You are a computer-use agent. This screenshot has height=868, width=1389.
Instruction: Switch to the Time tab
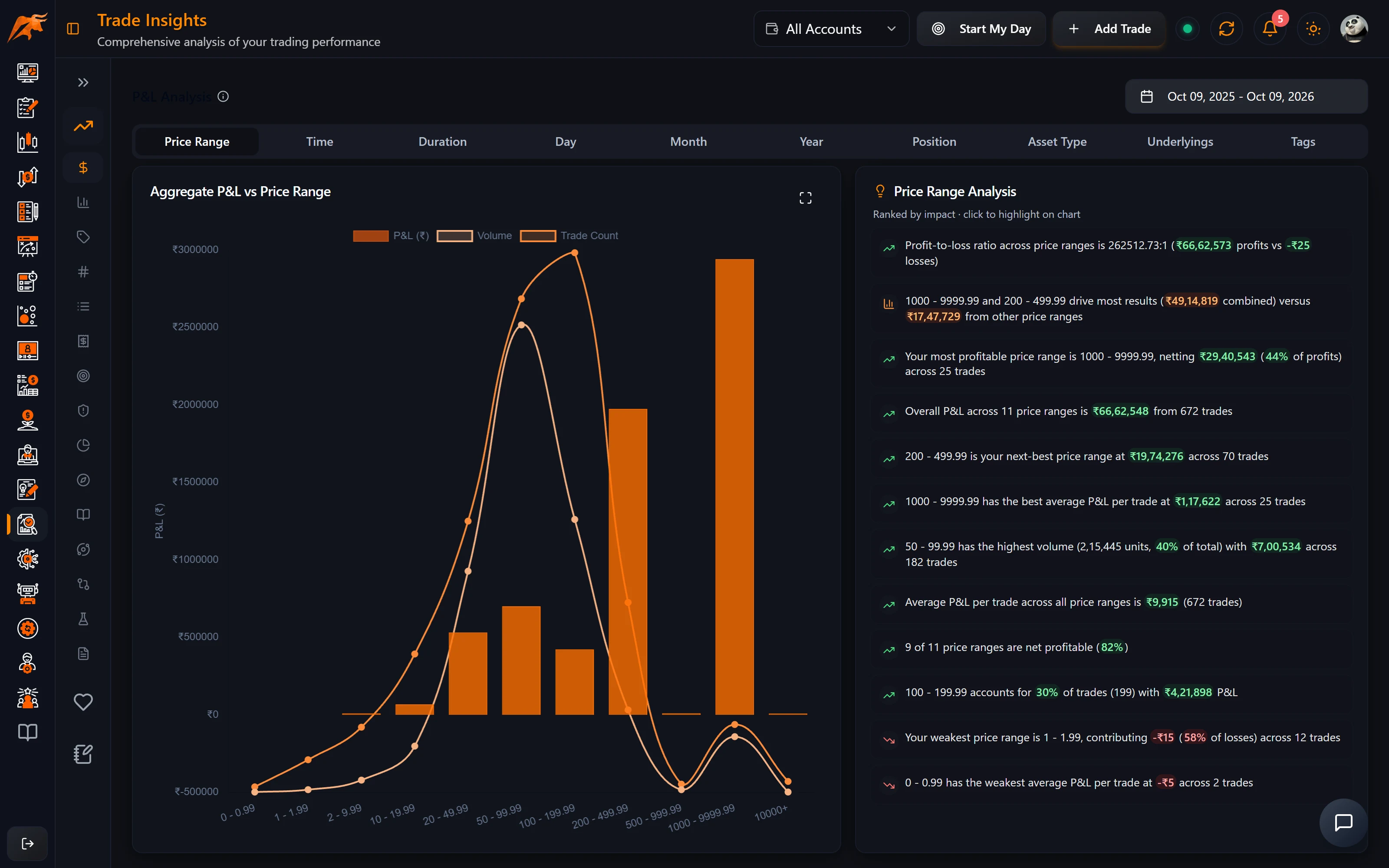coord(320,142)
